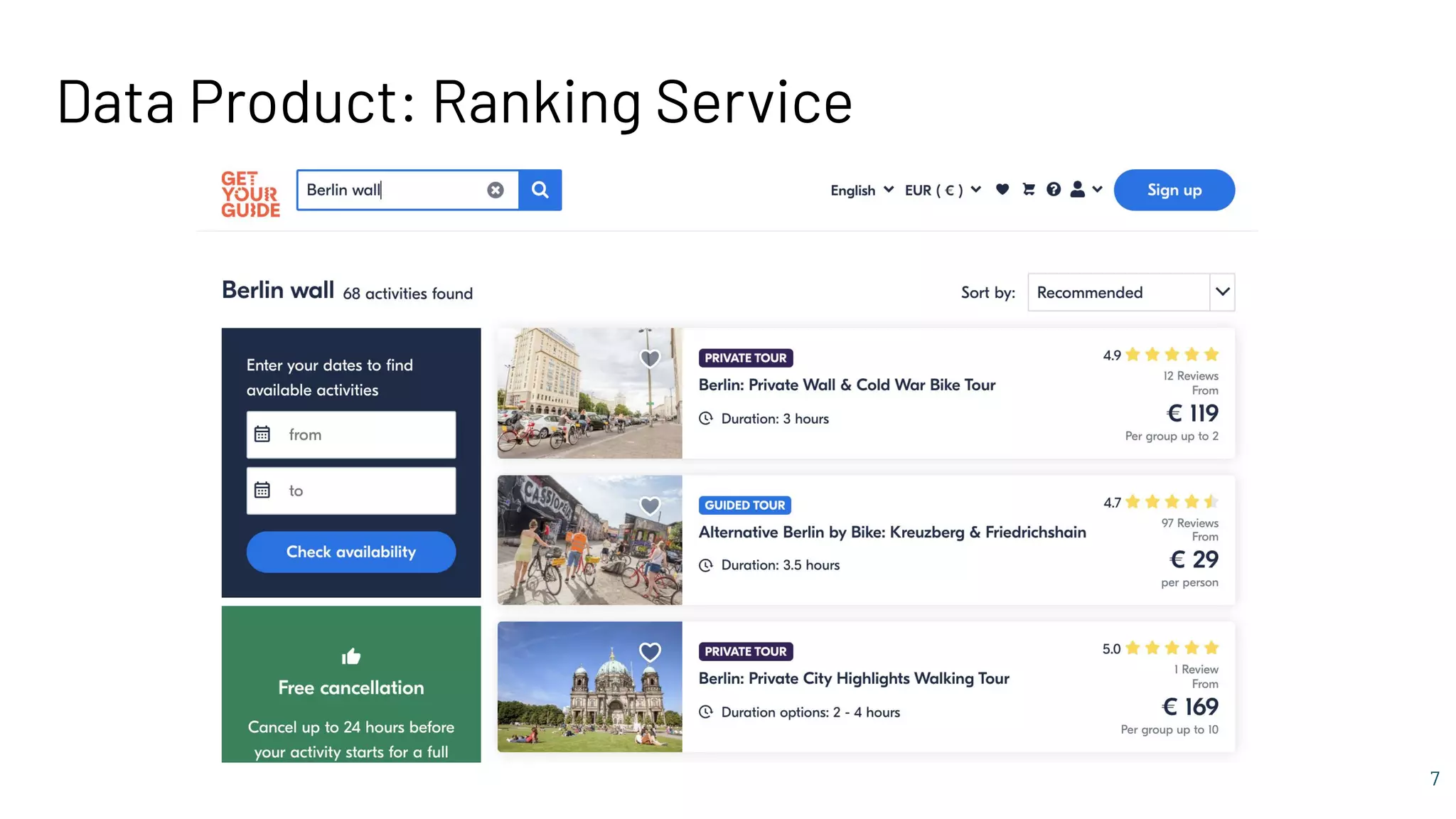
Task: Click the Sort by dropdown arrow
Action: 1222,292
